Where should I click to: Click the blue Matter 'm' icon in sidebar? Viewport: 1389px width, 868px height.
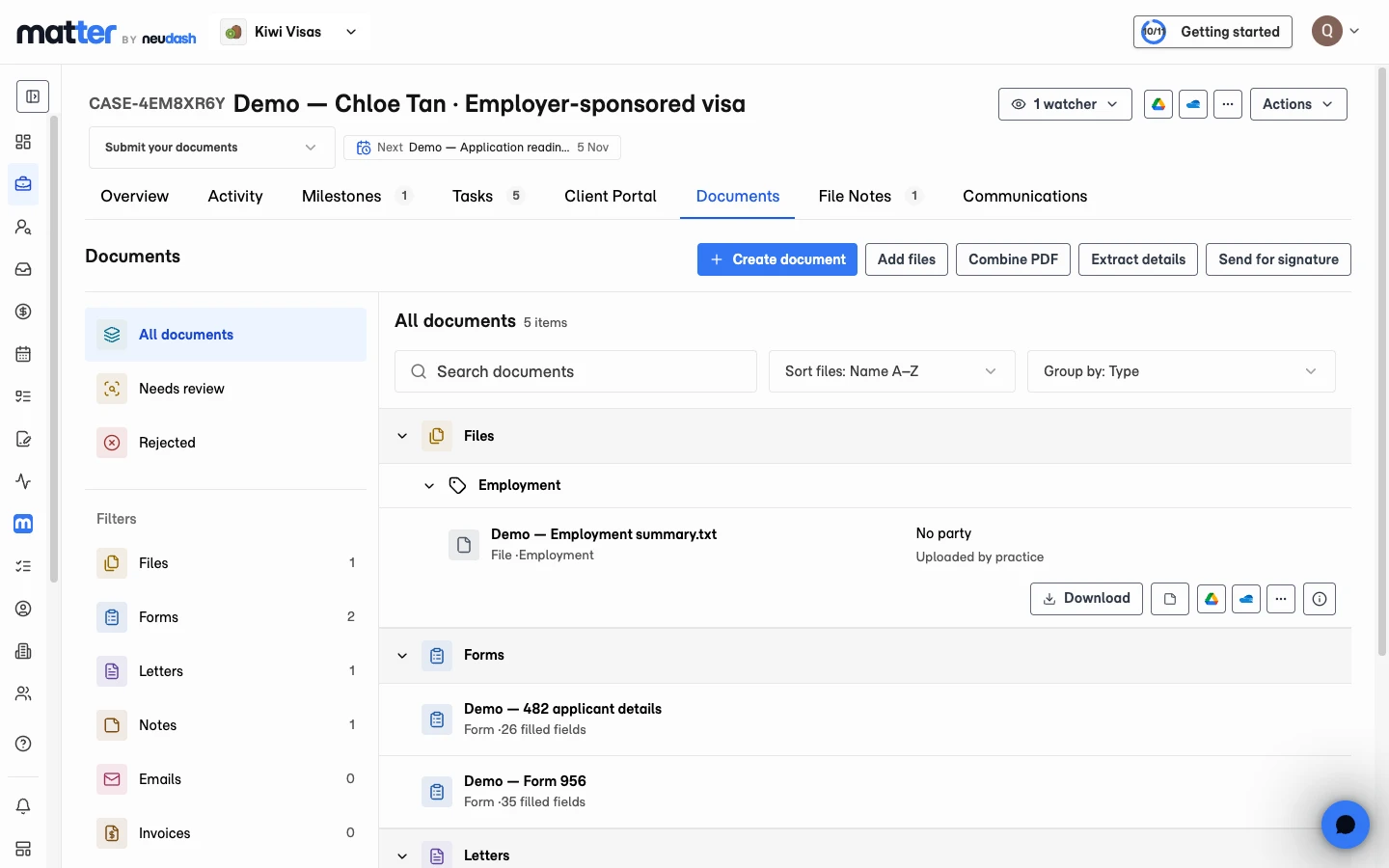[23, 524]
